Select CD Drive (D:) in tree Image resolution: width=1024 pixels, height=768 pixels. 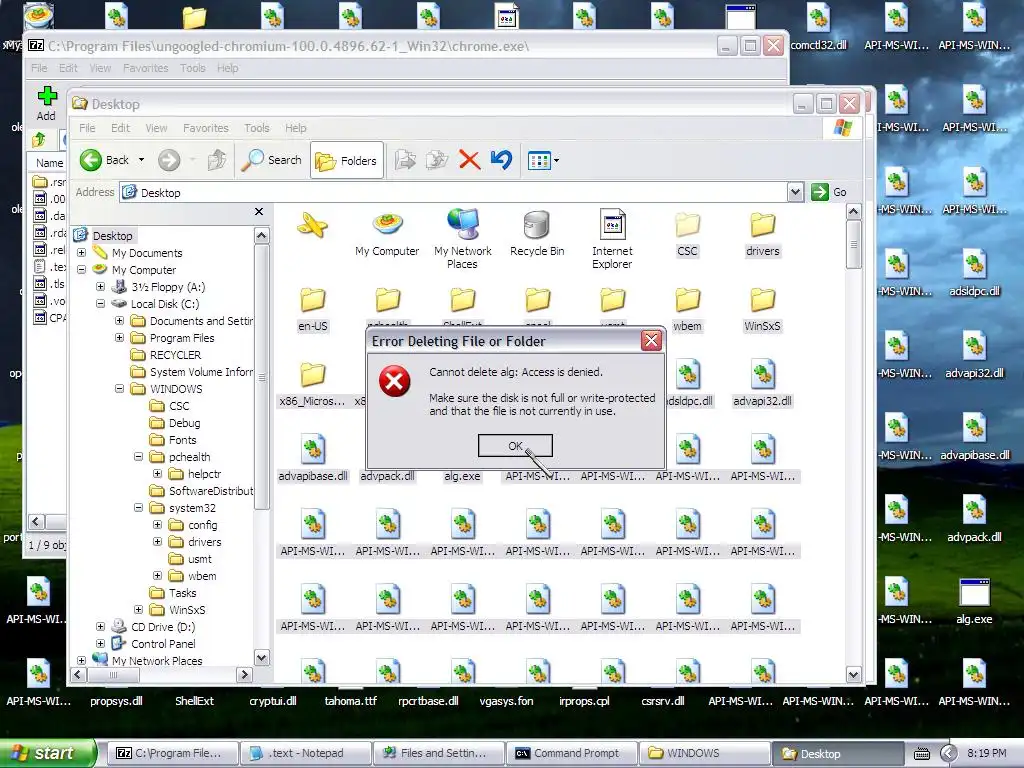(163, 626)
